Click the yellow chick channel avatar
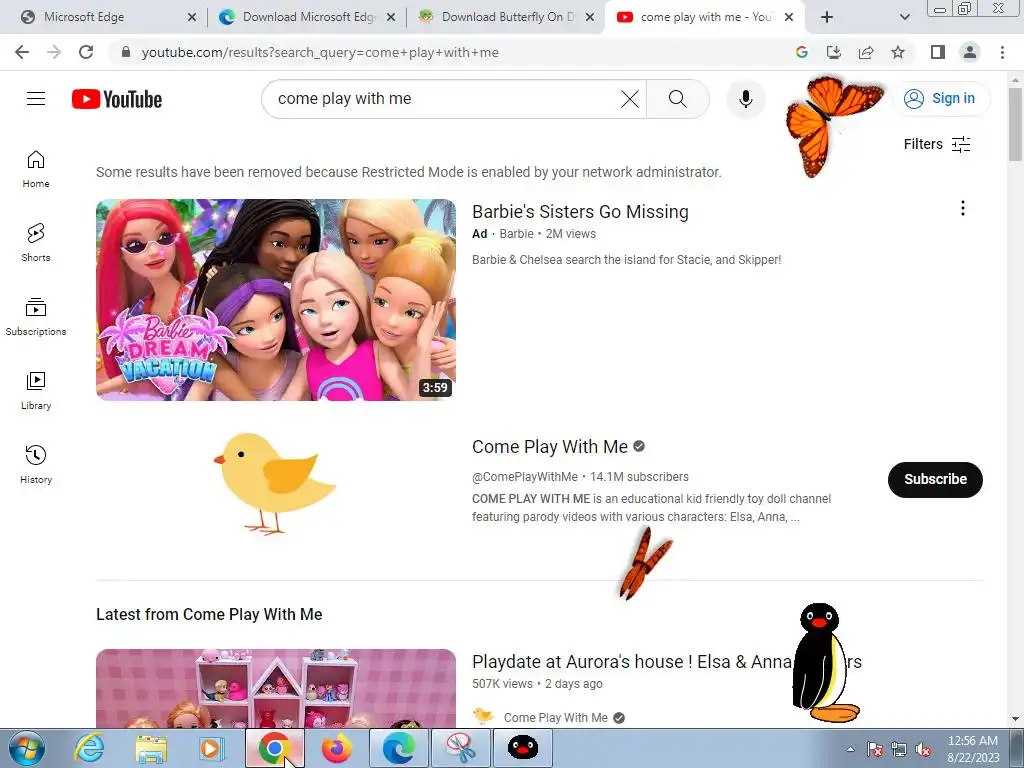The image size is (1024, 768). (x=276, y=483)
